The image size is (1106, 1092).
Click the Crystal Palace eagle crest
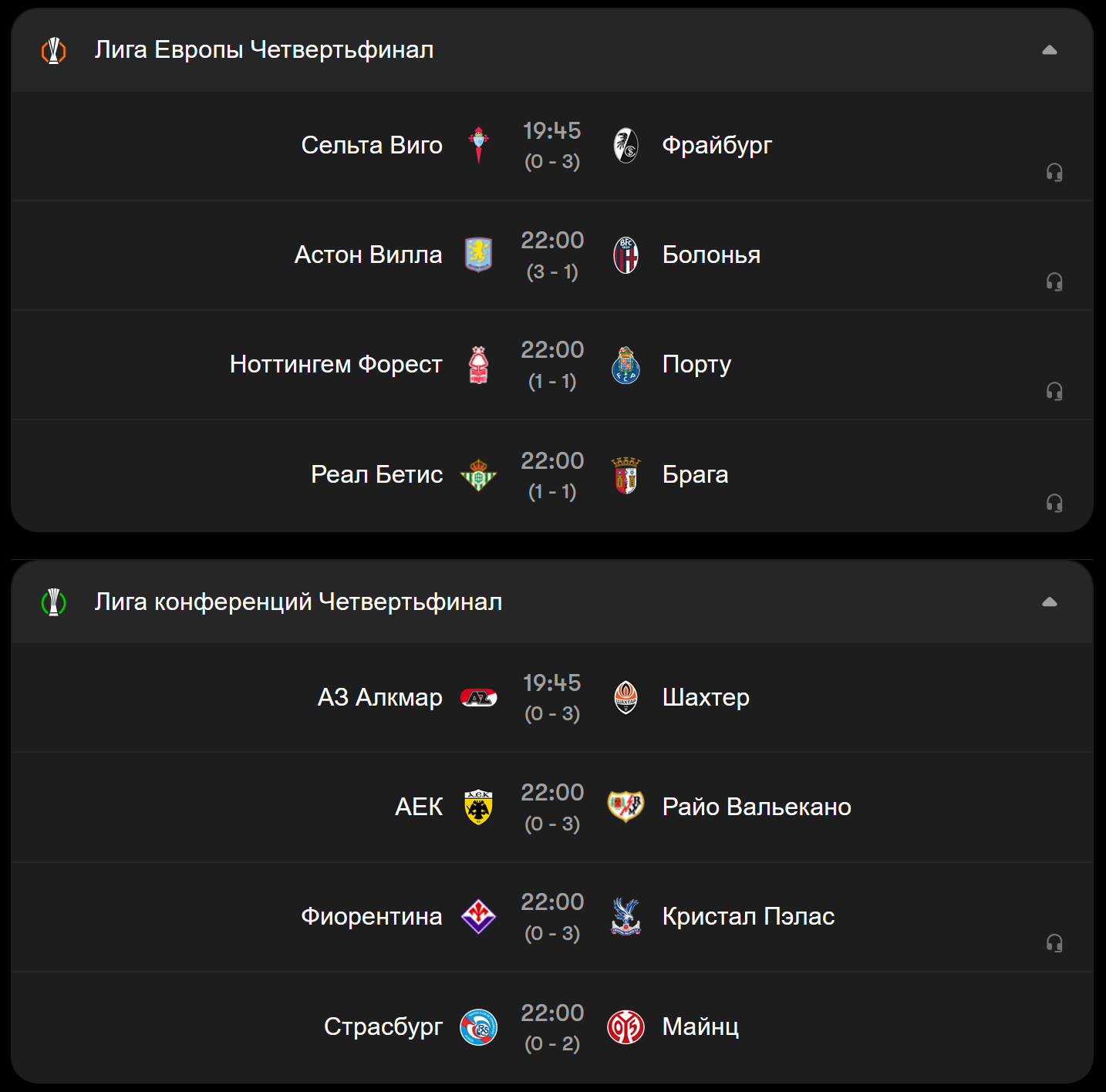625,916
